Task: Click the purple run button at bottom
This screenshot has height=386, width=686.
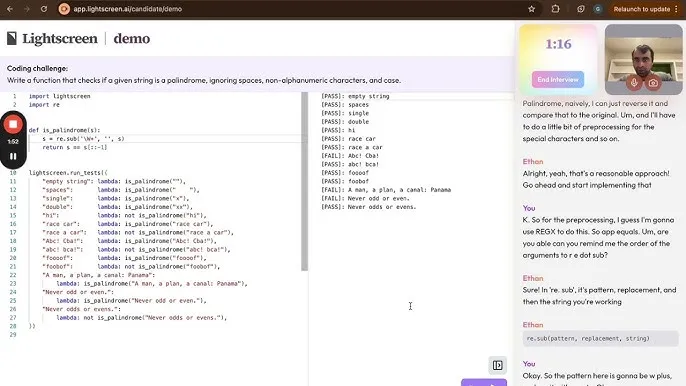Action: pos(484,382)
